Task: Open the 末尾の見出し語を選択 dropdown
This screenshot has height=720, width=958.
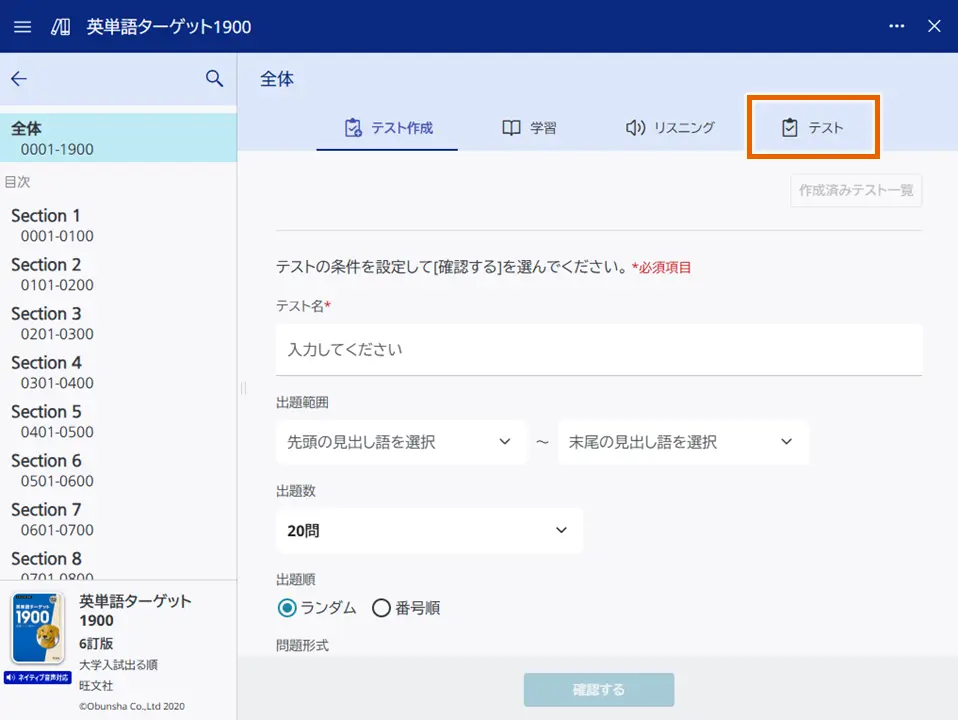Action: (x=683, y=442)
